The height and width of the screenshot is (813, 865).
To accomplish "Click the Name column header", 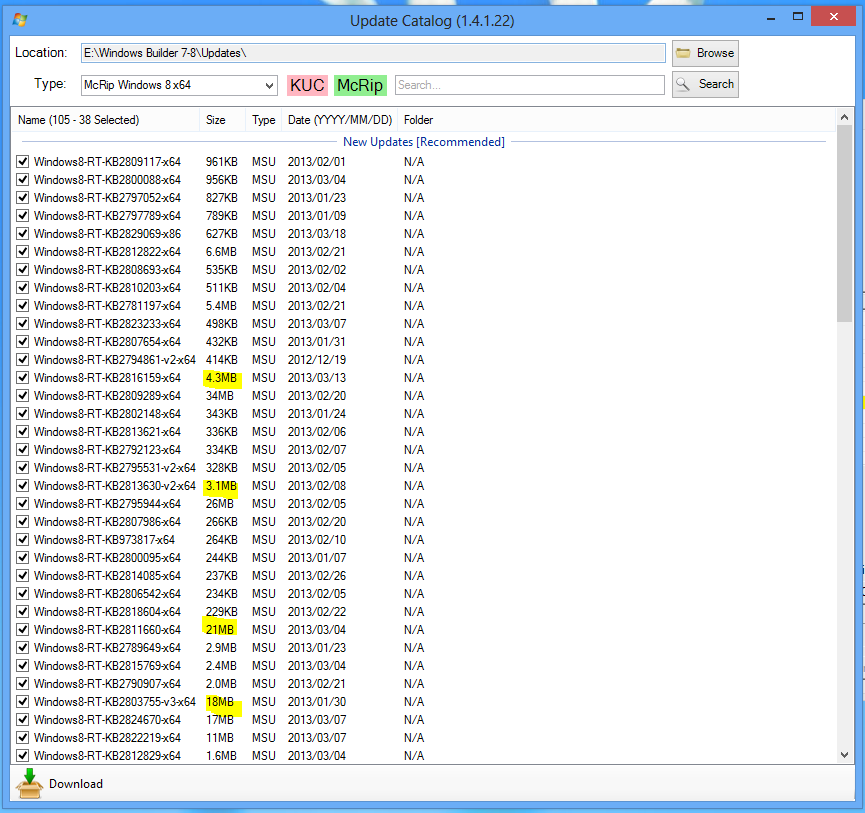I will coord(105,120).
